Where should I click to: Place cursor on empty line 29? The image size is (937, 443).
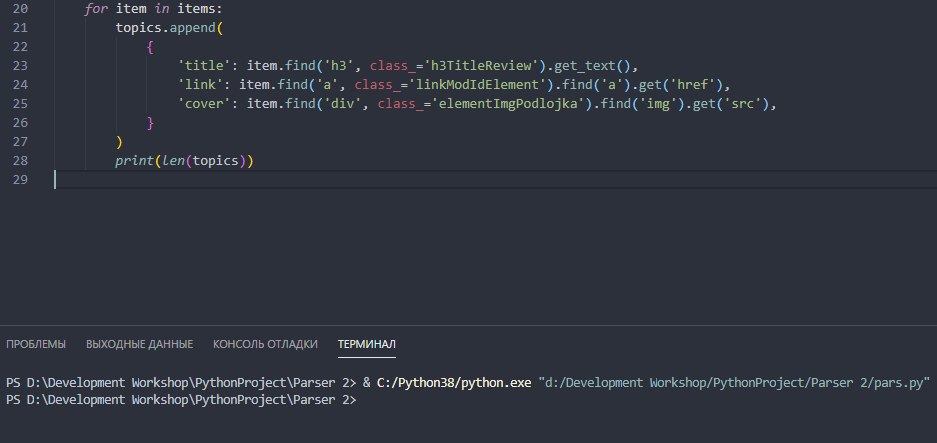coord(495,180)
